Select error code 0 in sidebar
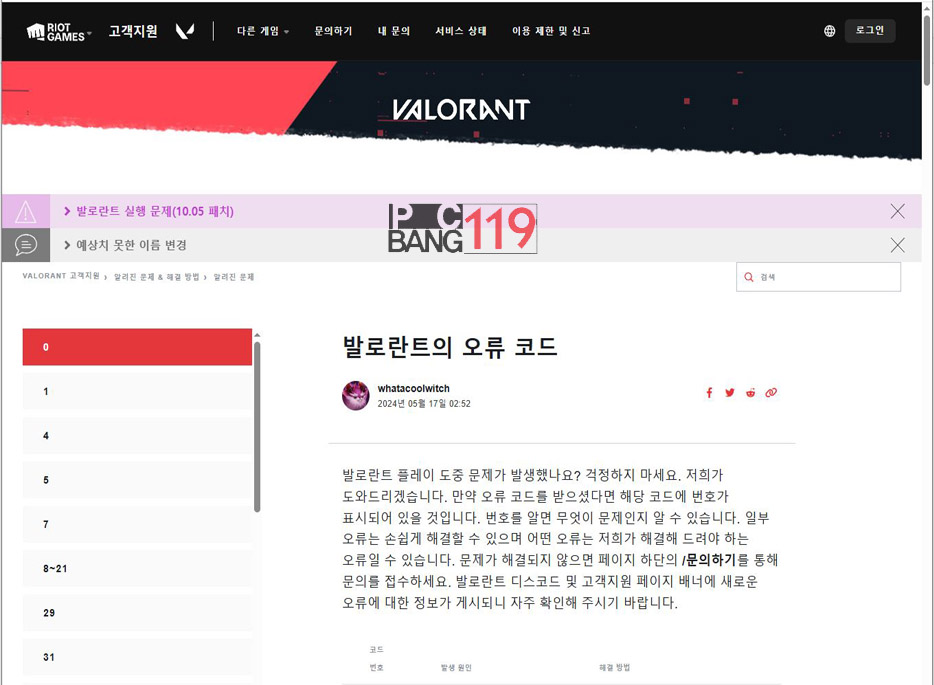Viewport: 934px width, 685px height. tap(137, 347)
